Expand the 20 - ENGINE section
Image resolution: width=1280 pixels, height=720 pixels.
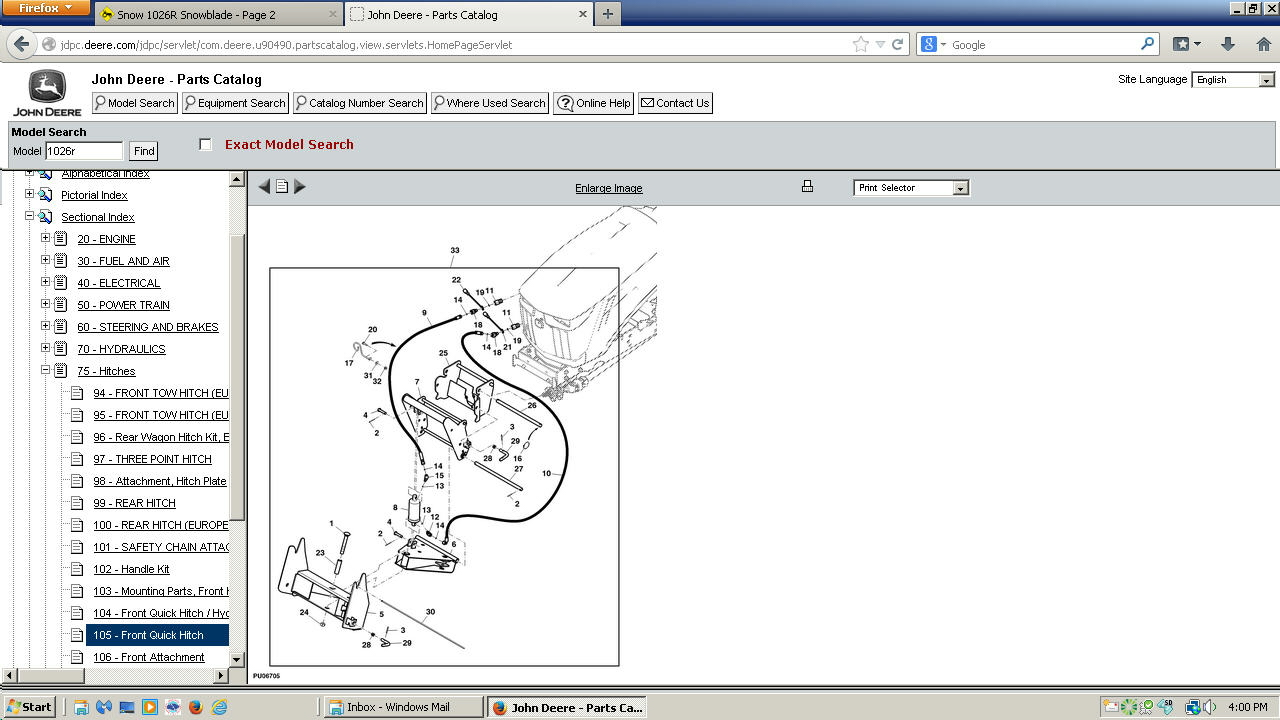tap(45, 238)
